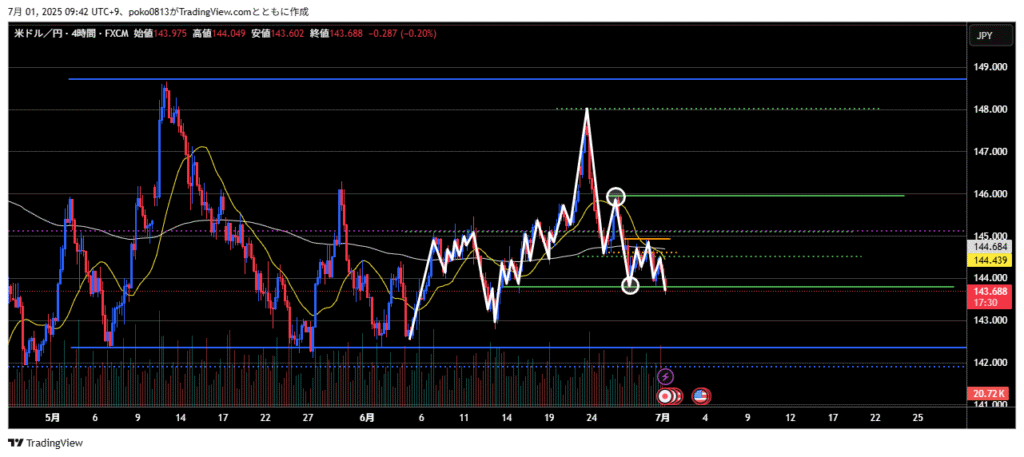Click the purple lightning event icon

(x=667, y=376)
